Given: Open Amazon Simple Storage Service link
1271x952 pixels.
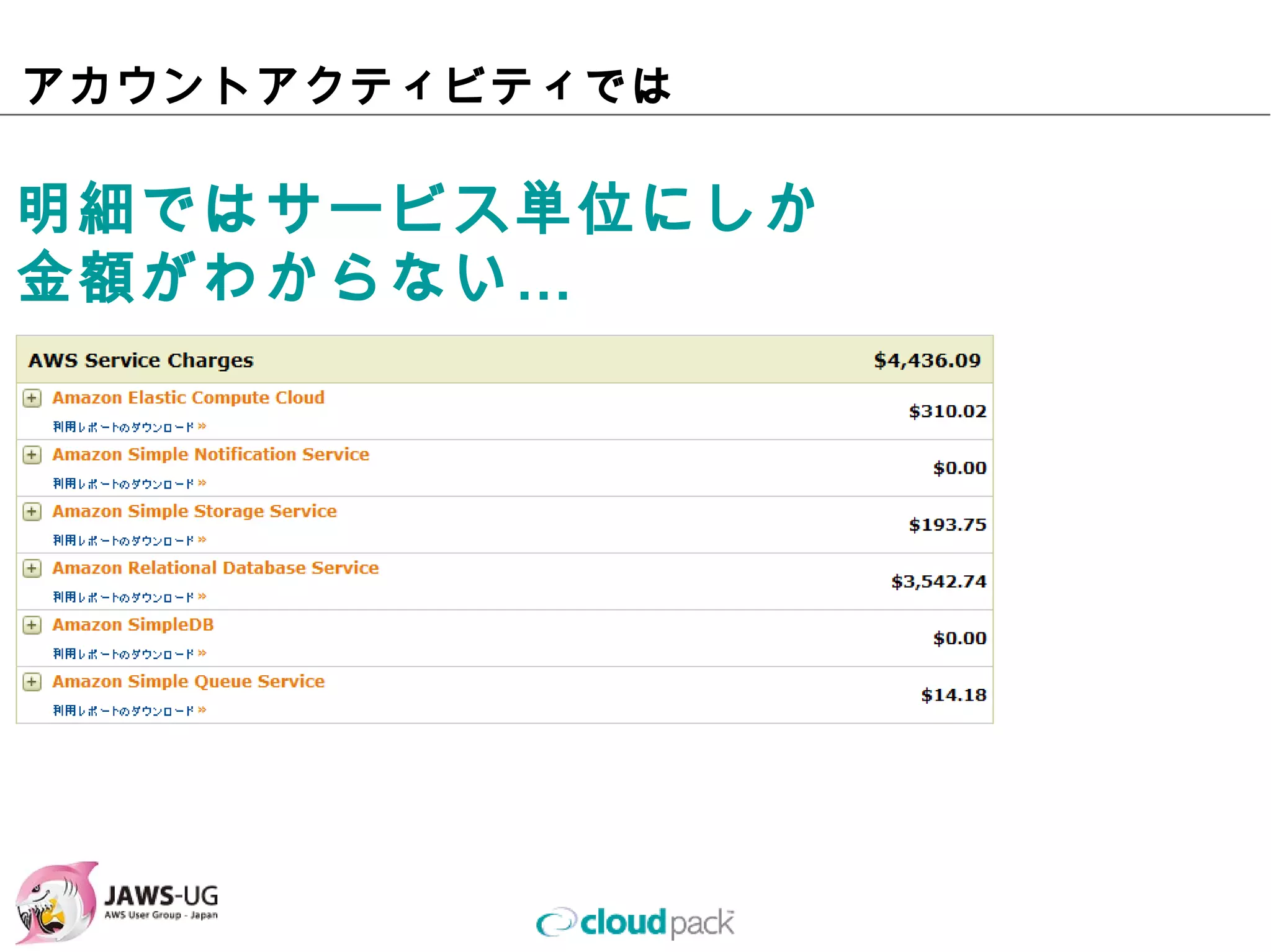Looking at the screenshot, I should pyautogui.click(x=194, y=511).
